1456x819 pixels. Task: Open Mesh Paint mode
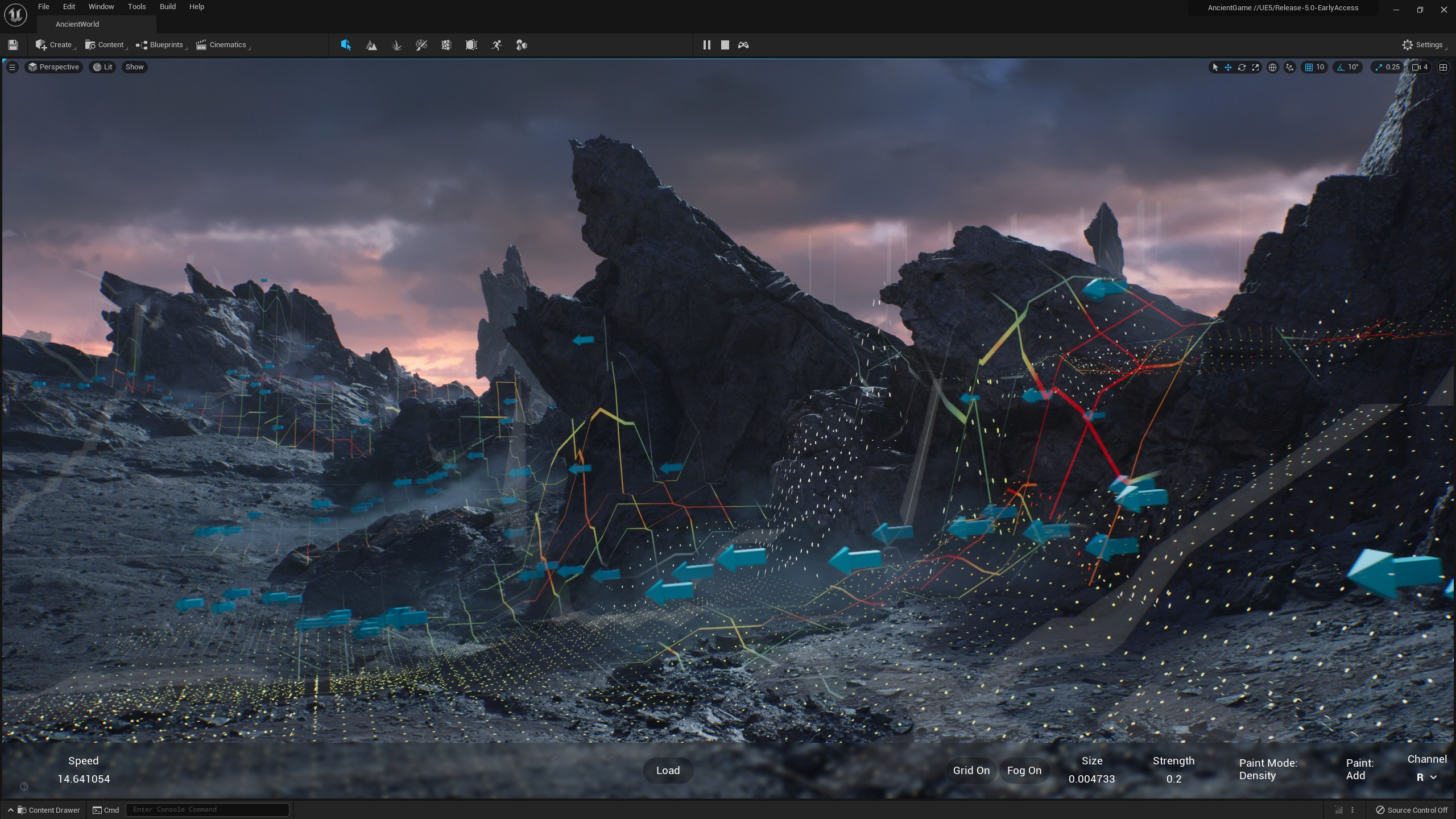tap(421, 45)
